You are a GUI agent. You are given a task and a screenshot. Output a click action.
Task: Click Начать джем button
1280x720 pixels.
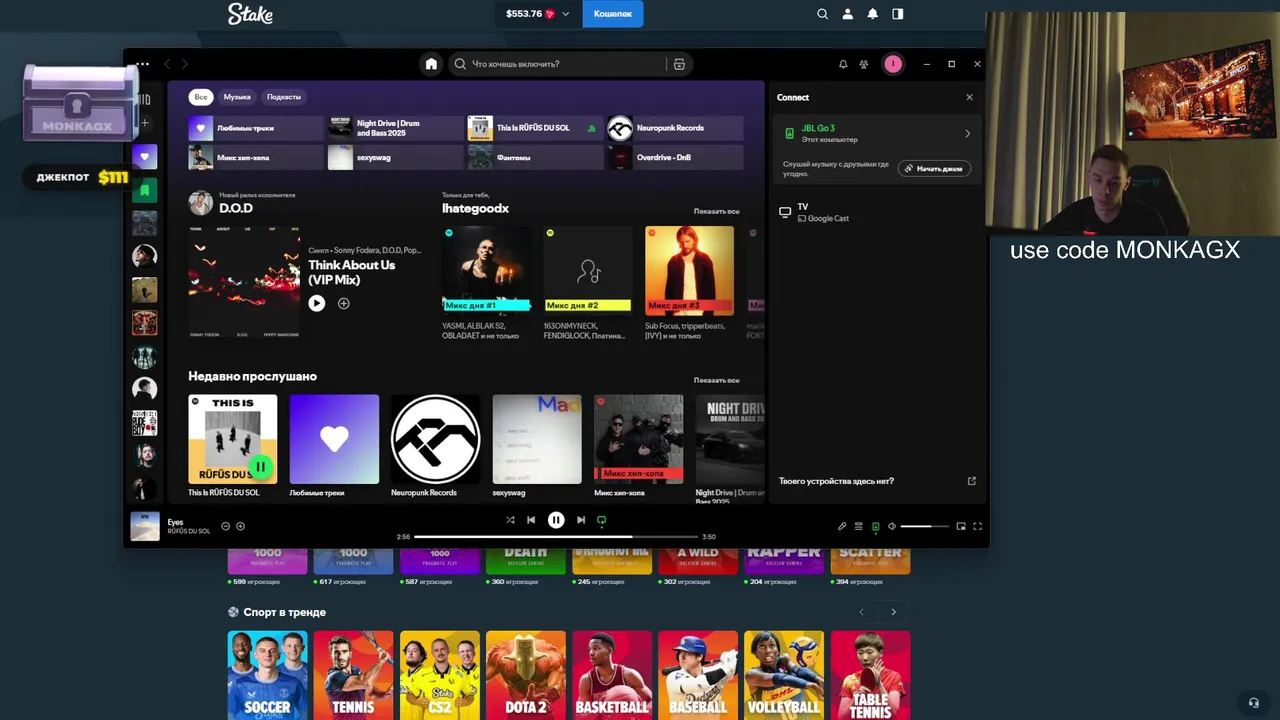pos(934,168)
